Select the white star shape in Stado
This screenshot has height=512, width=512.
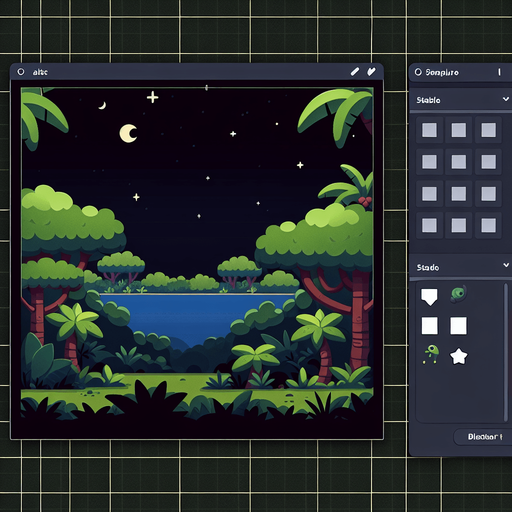(459, 356)
